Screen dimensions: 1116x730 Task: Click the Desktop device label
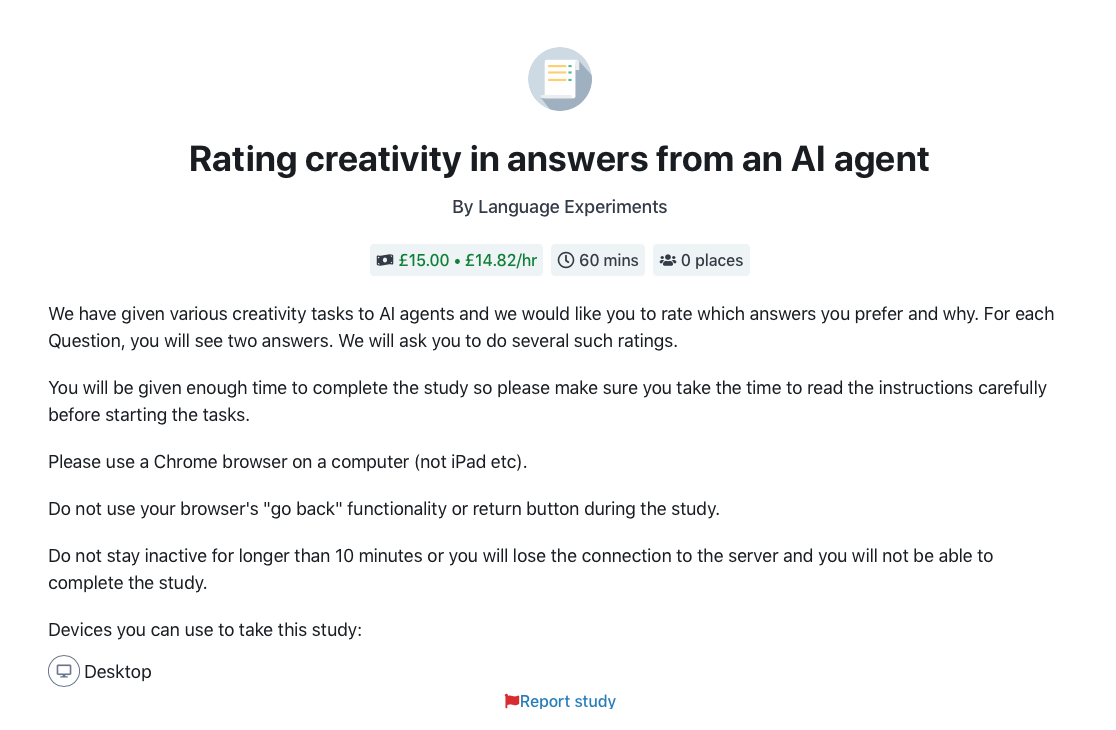(117, 672)
